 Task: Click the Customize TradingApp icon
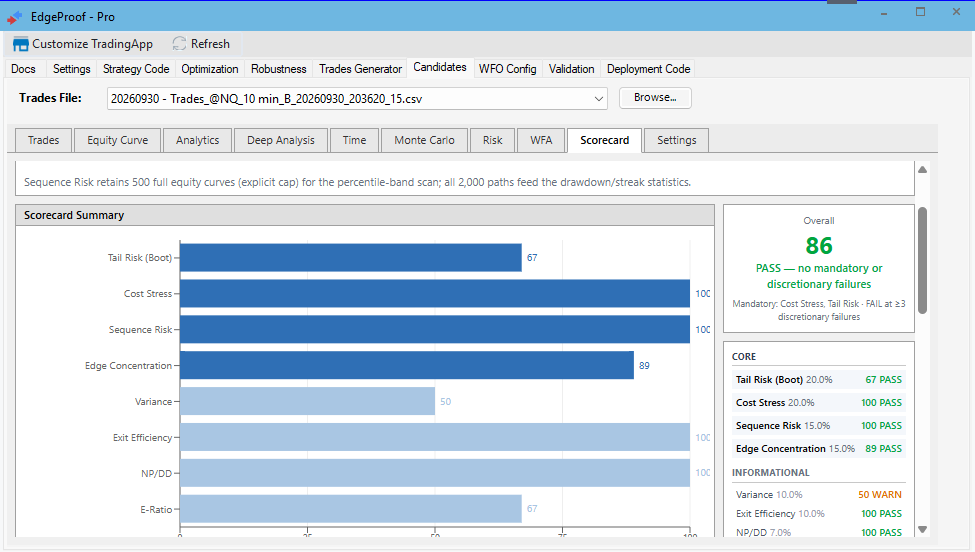(x=21, y=44)
